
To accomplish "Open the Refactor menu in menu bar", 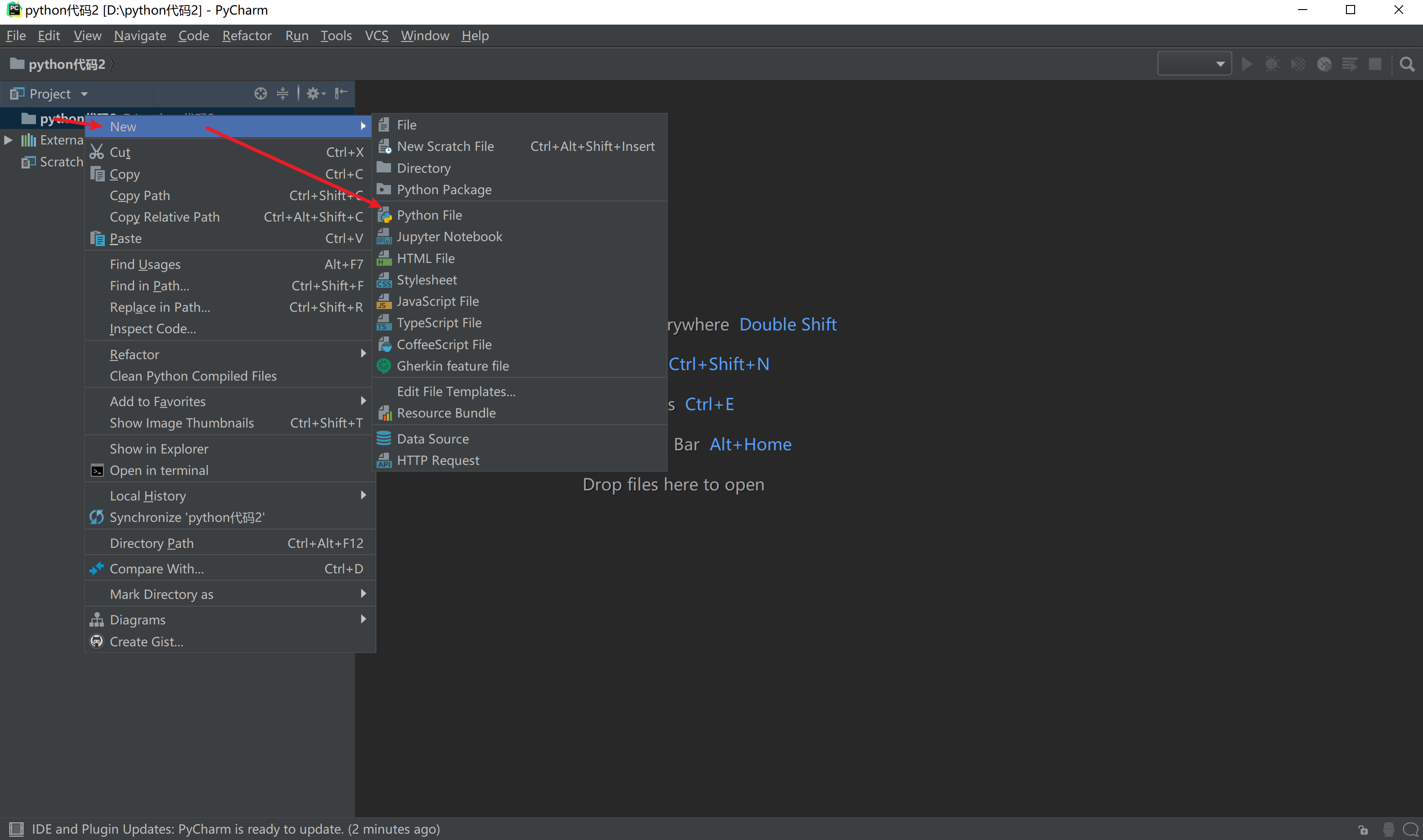I will (247, 36).
